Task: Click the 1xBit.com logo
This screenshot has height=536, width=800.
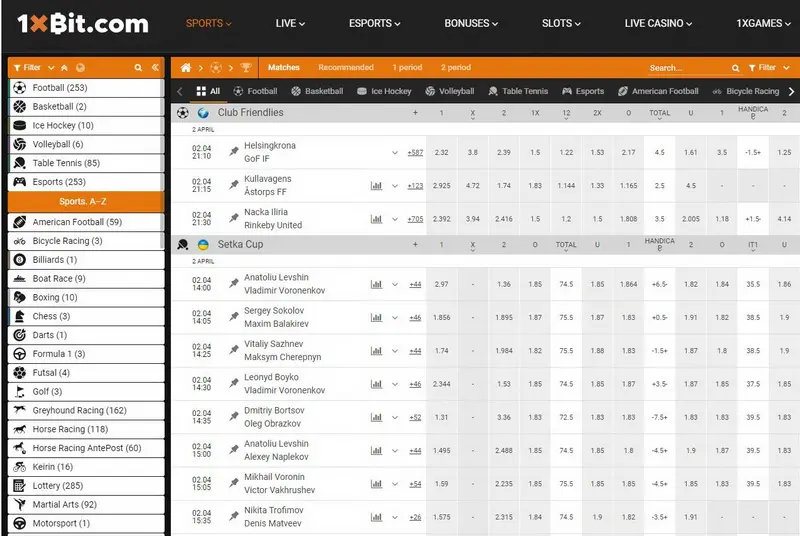Action: point(83,23)
